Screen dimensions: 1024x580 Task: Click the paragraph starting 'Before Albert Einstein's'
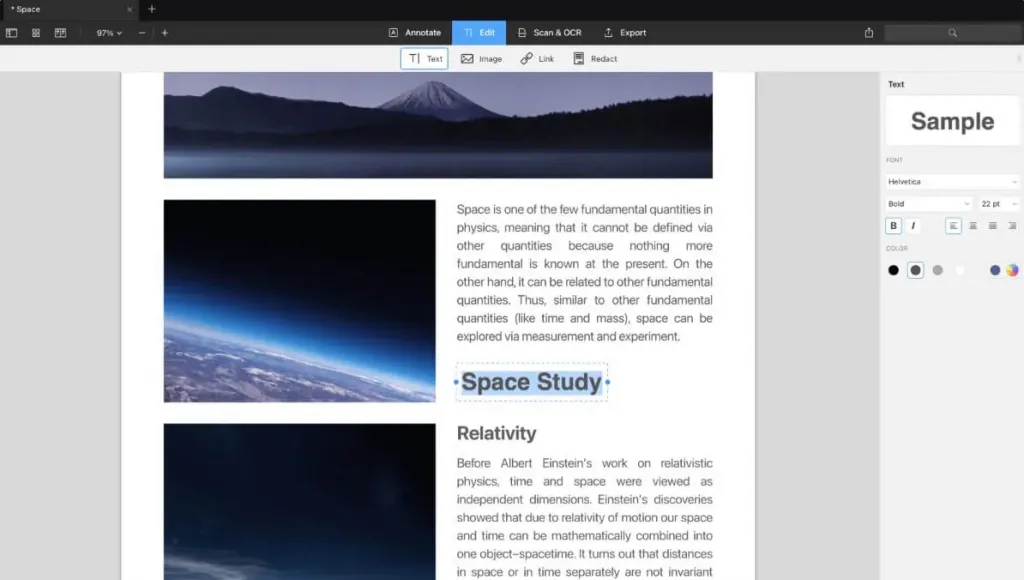coord(584,517)
